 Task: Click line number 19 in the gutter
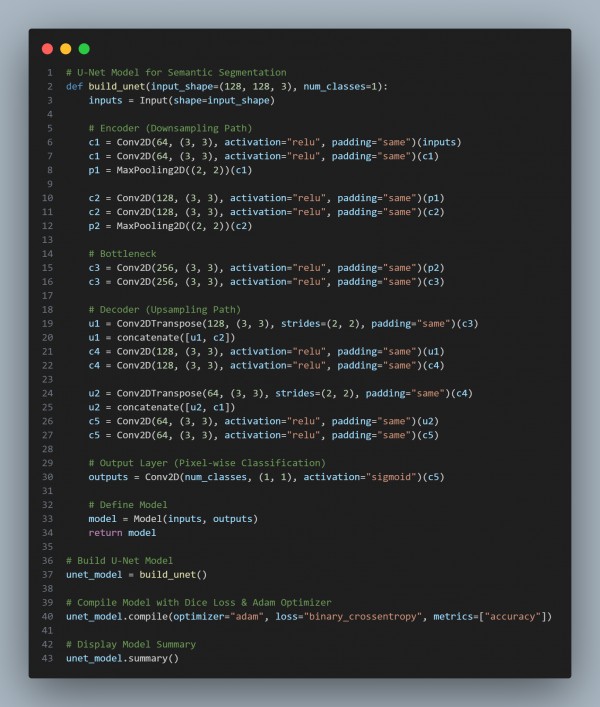pos(47,324)
